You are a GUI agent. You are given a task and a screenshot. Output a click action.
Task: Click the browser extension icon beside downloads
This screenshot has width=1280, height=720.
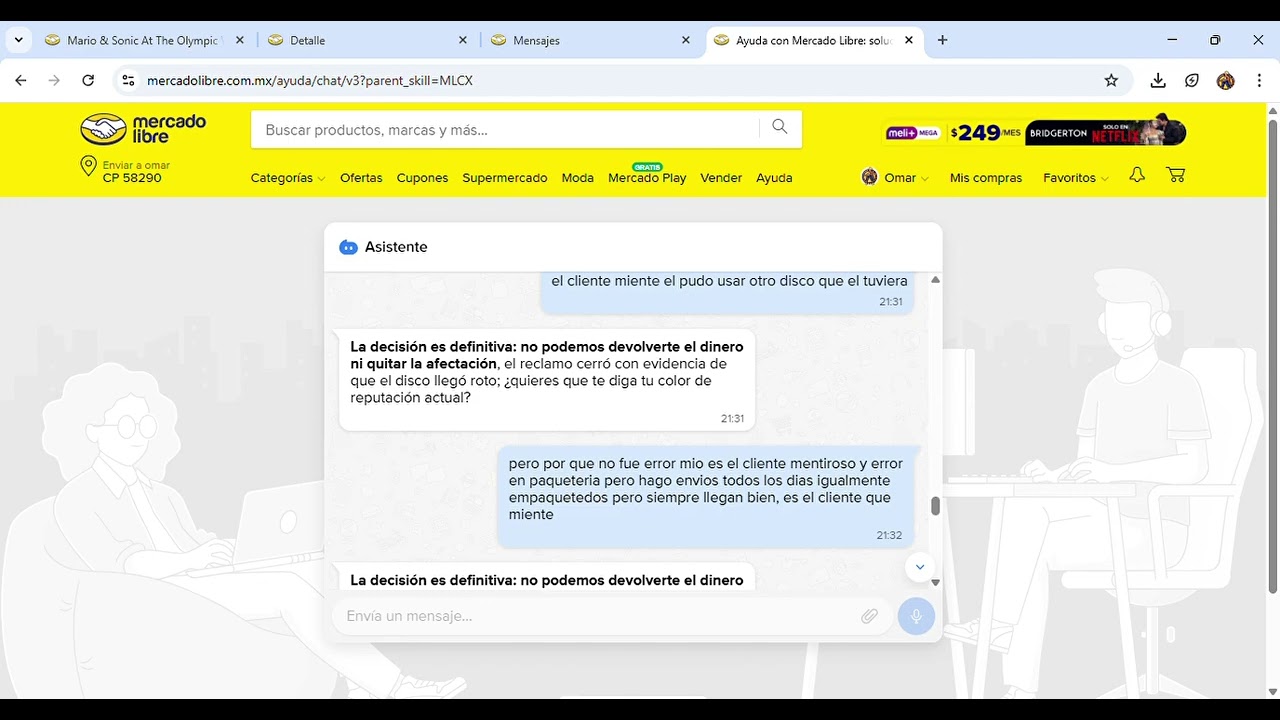pos(1192,80)
